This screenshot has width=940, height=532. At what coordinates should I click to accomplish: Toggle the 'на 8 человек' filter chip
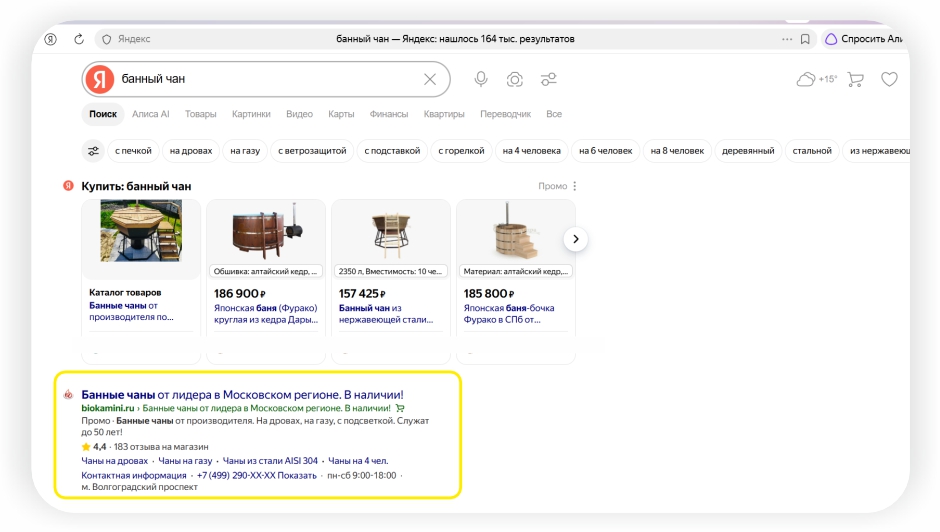point(677,151)
